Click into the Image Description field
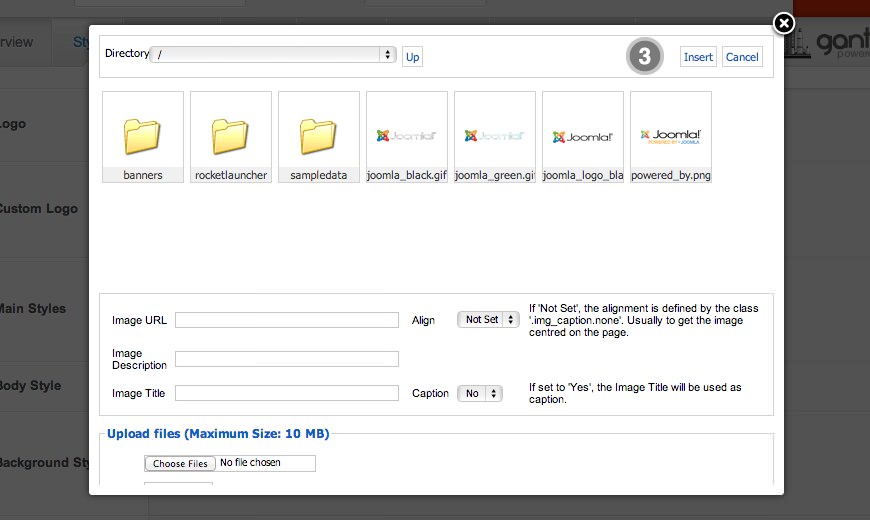This screenshot has height=520, width=870. point(287,359)
